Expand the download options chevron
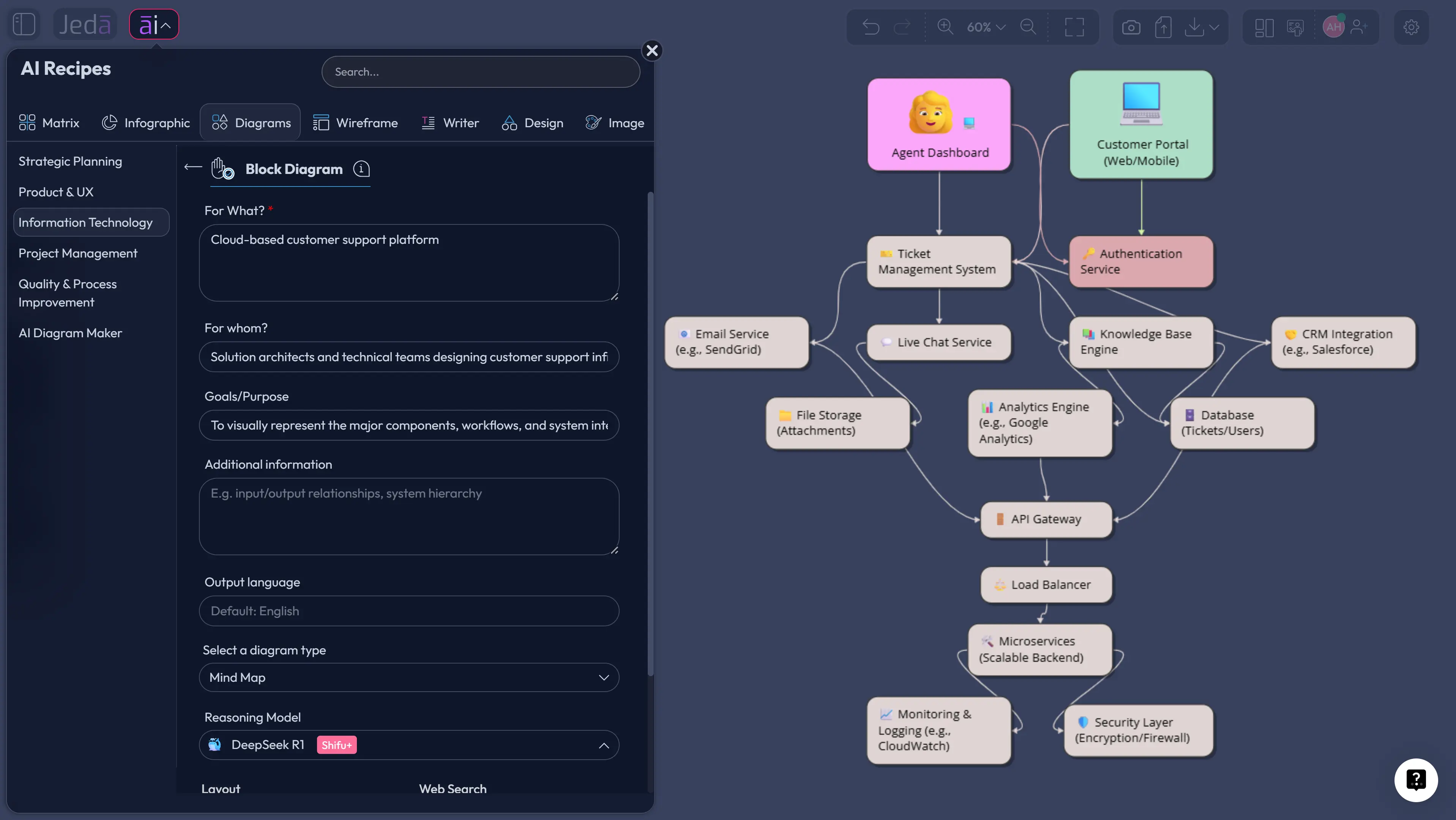 [1214, 27]
